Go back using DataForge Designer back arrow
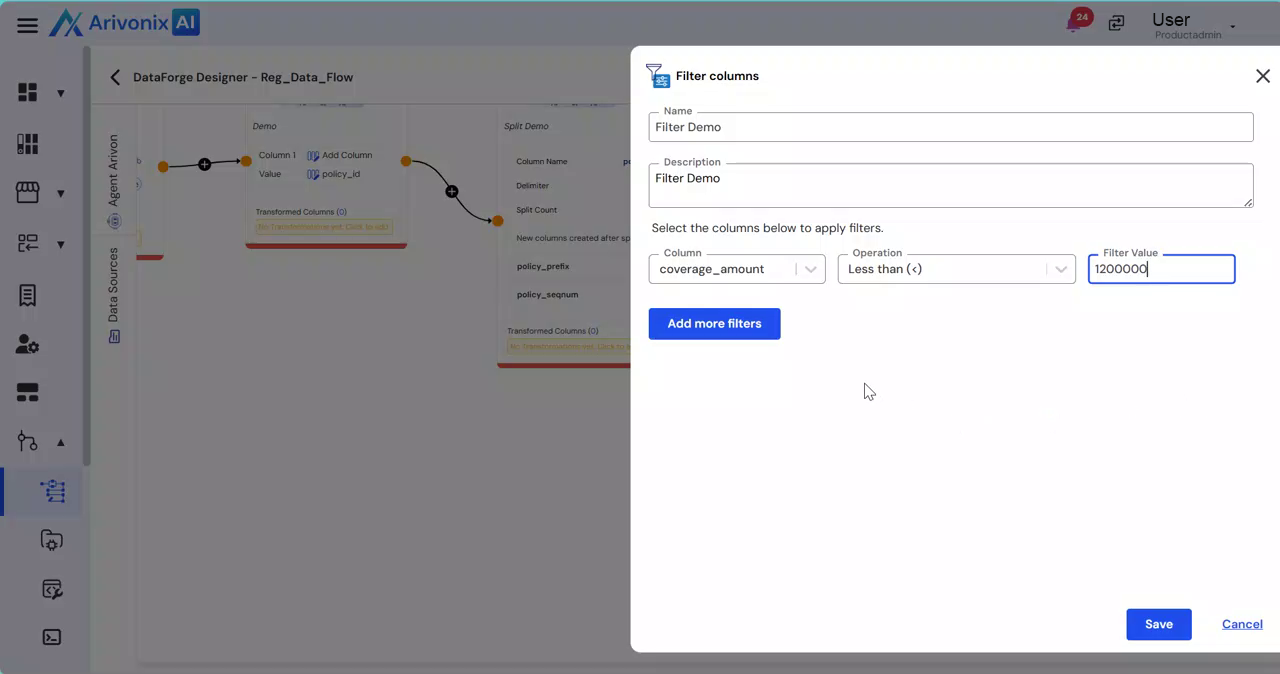The image size is (1280, 674). [115, 77]
